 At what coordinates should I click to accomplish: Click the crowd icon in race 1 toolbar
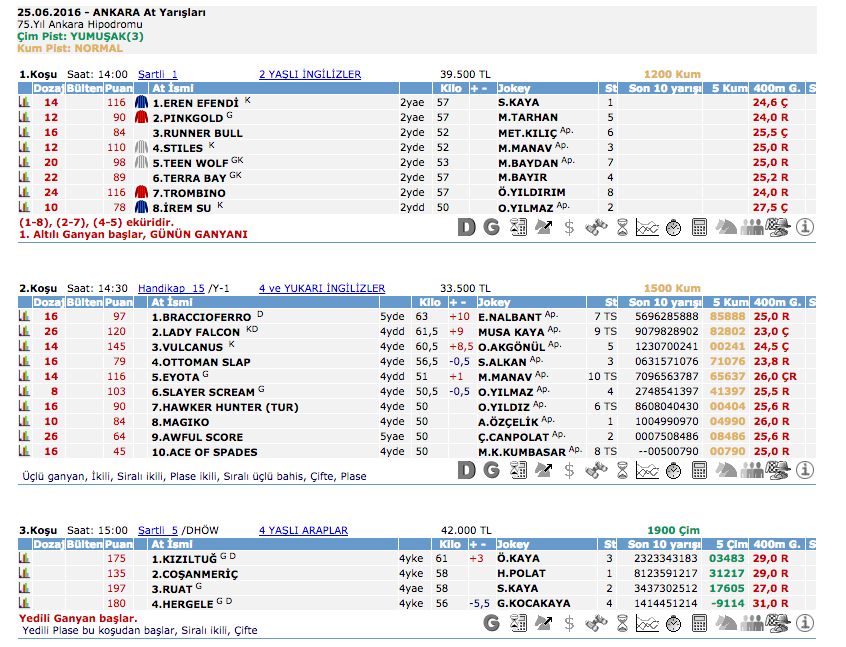752,227
